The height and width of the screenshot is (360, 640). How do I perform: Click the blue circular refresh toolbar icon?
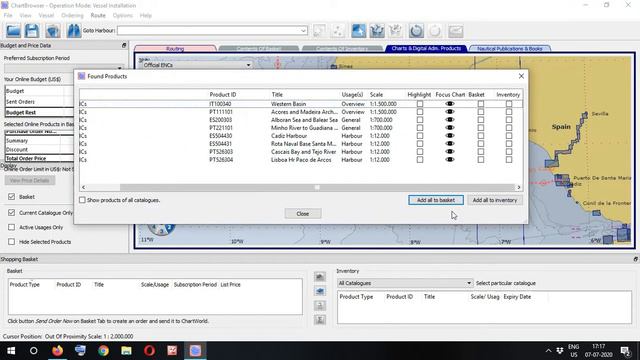(416, 31)
